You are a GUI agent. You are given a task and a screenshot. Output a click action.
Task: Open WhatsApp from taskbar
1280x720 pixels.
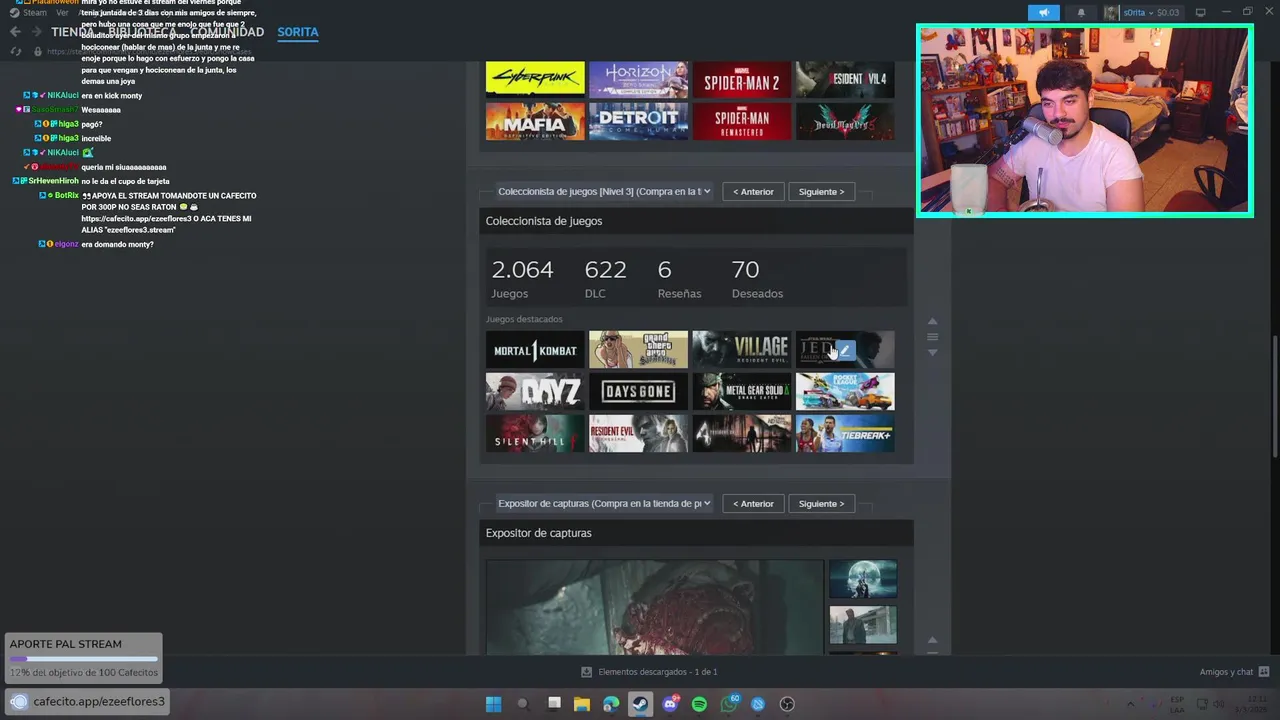[729, 704]
